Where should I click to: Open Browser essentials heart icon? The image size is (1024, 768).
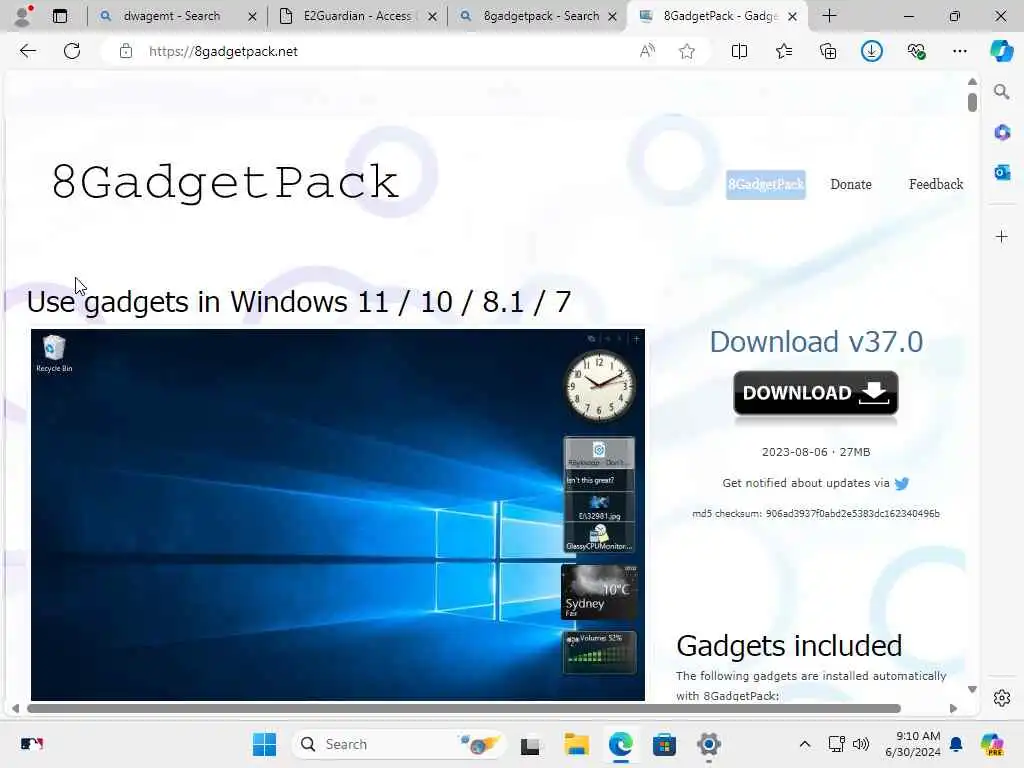pyautogui.click(x=916, y=51)
